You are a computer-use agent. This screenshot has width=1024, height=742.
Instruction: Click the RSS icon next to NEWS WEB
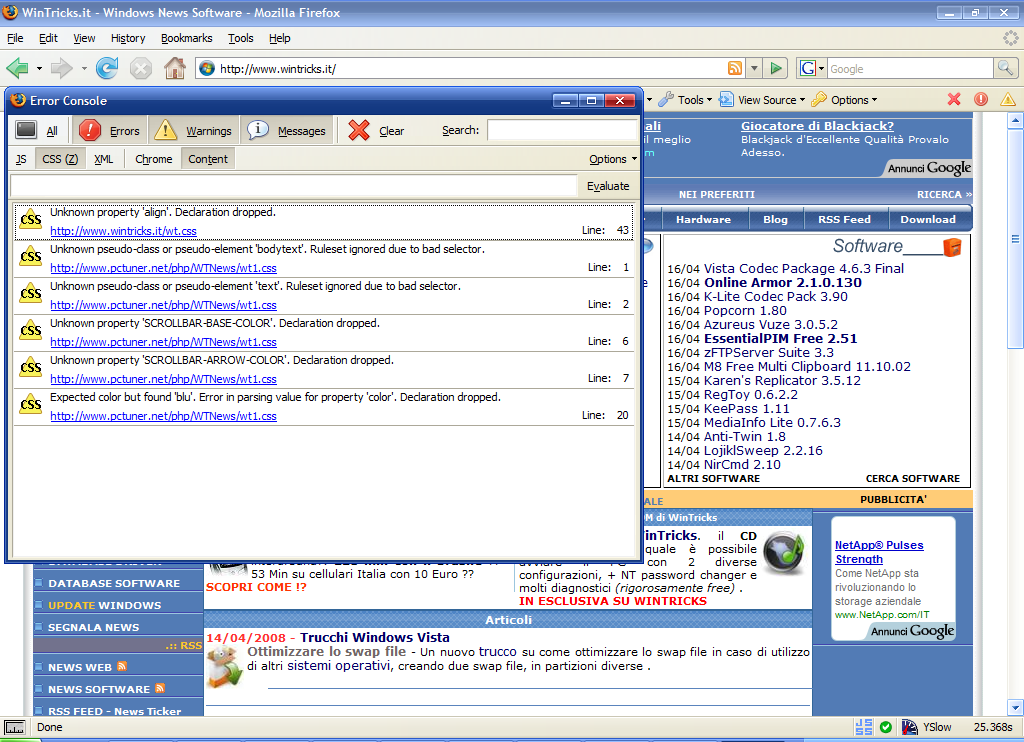[122, 666]
